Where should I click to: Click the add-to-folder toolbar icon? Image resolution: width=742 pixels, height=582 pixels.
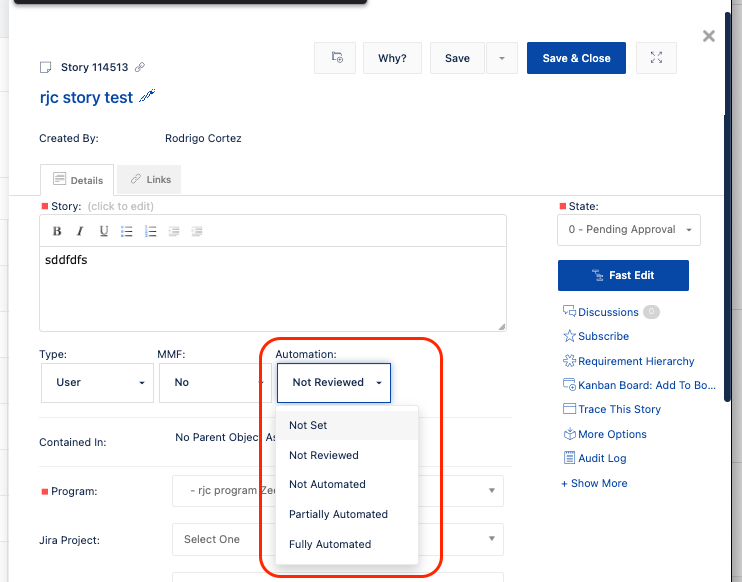335,58
